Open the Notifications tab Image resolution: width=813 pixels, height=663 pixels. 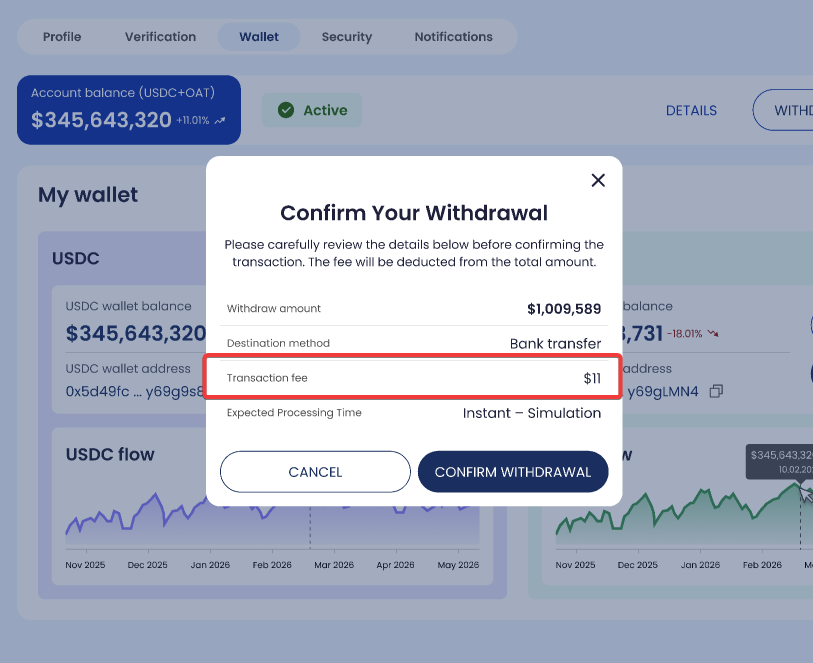coord(453,37)
